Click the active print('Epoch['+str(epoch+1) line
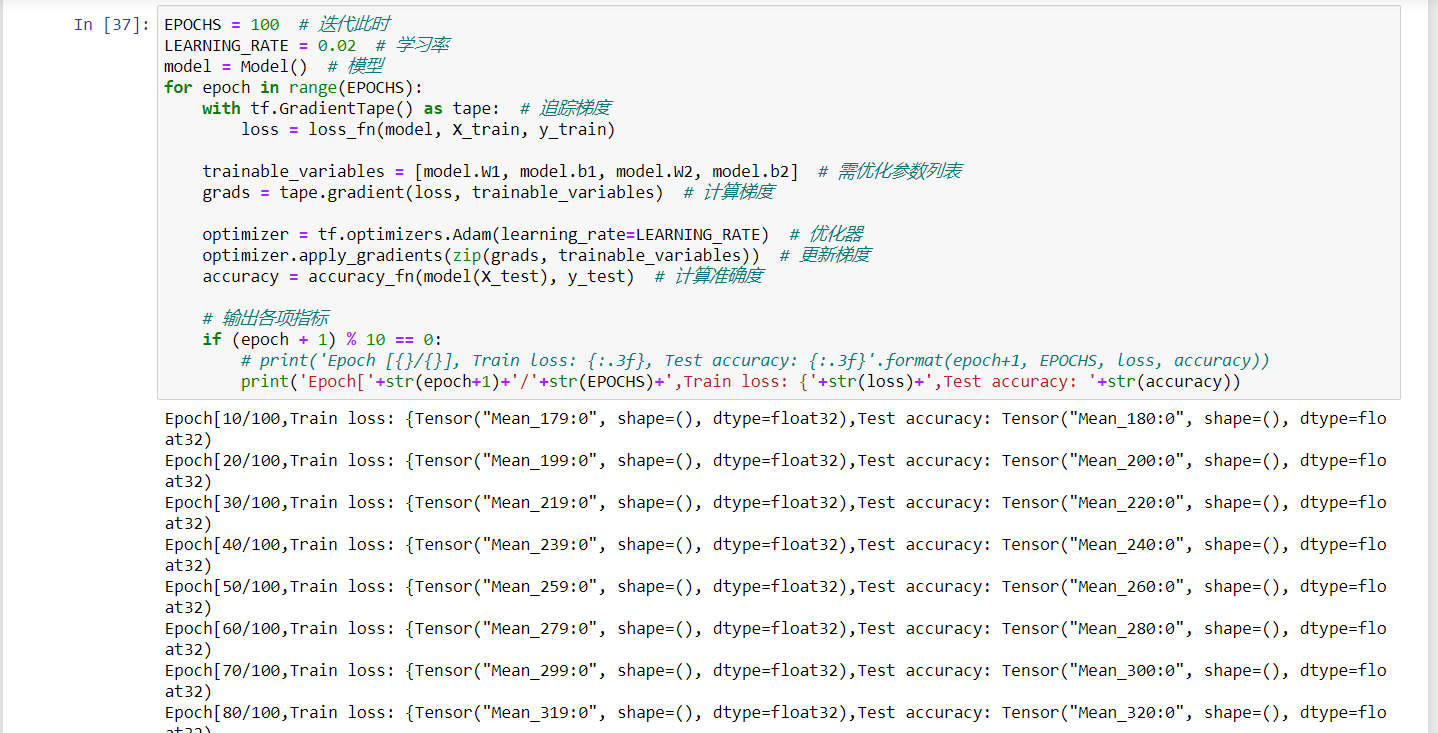 (741, 381)
